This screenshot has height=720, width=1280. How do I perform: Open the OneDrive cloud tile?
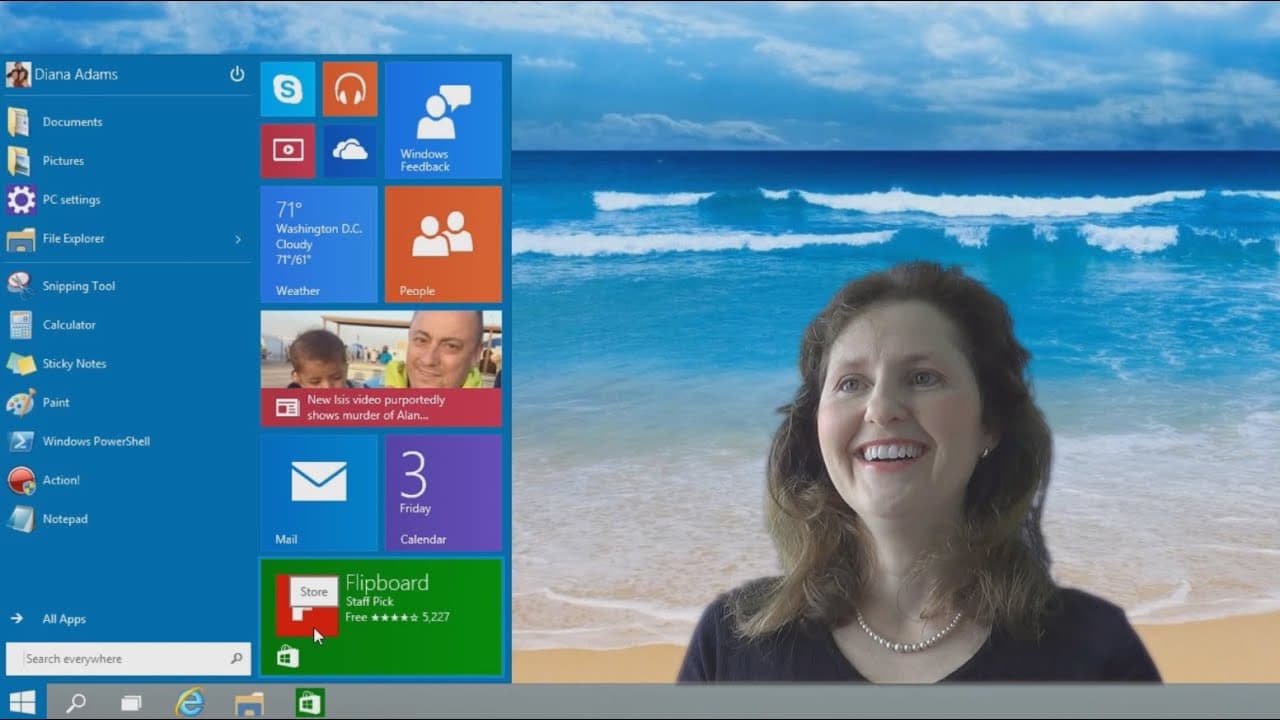(x=350, y=151)
